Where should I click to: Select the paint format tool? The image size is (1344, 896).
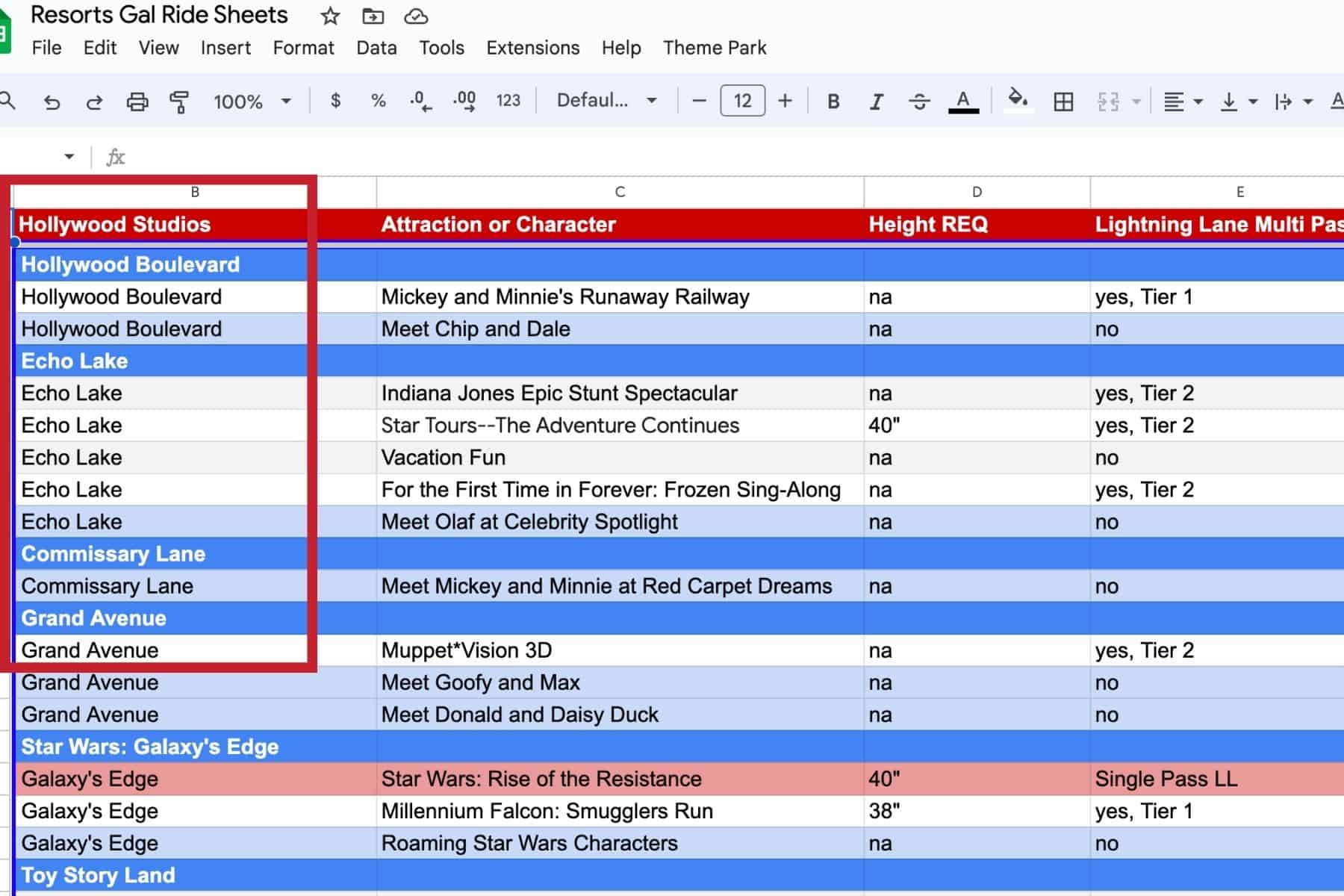179,102
